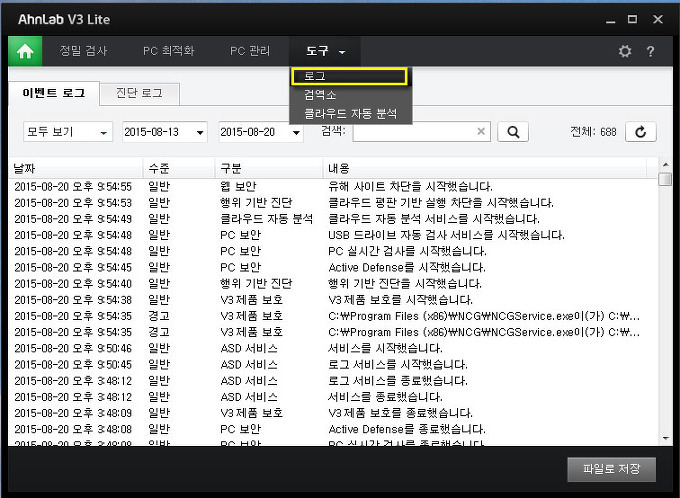The image size is (680, 498).
Task: Refresh the log list with reload icon
Action: pyautogui.click(x=641, y=132)
